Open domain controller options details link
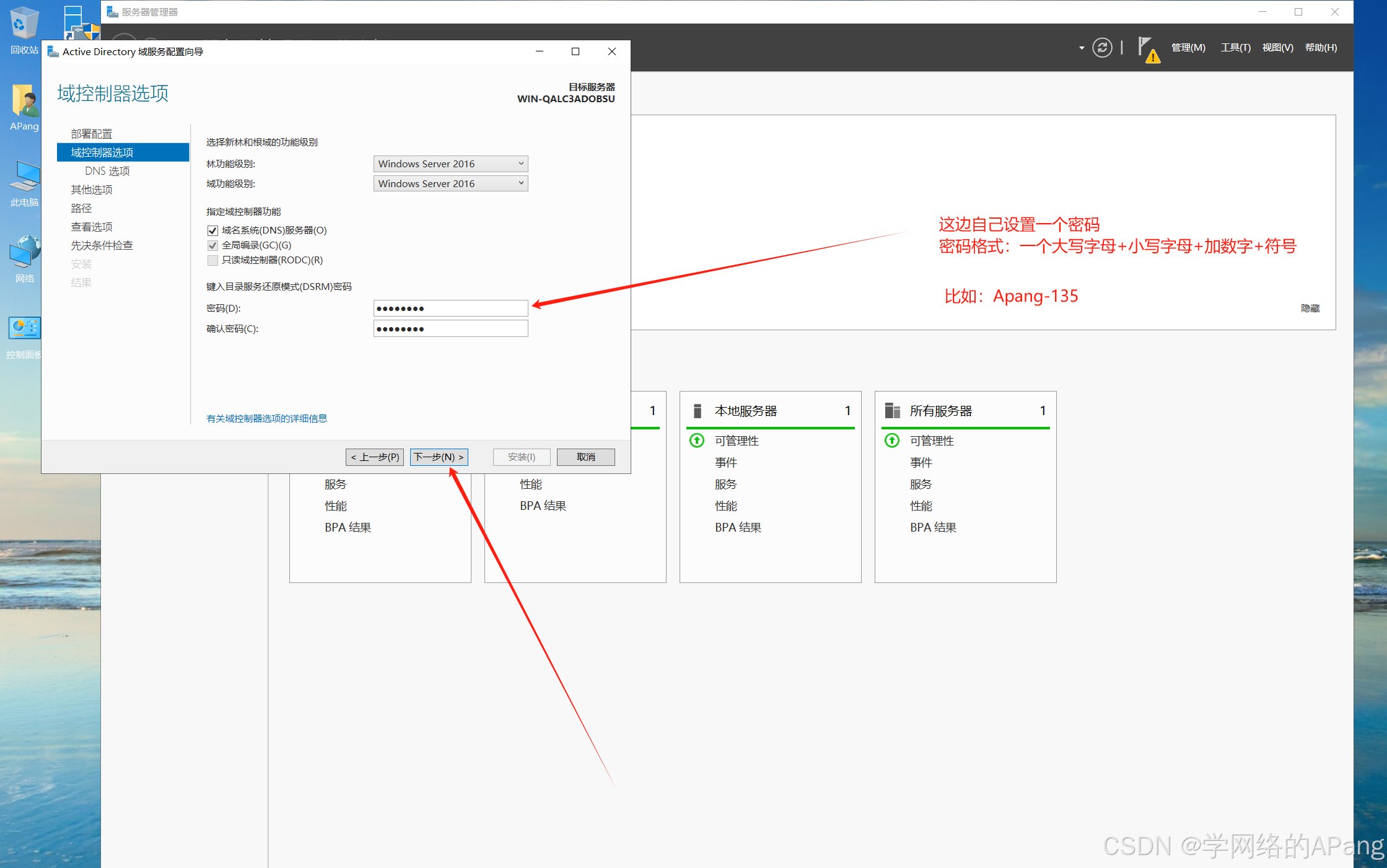The width and height of the screenshot is (1387, 868). click(x=266, y=419)
